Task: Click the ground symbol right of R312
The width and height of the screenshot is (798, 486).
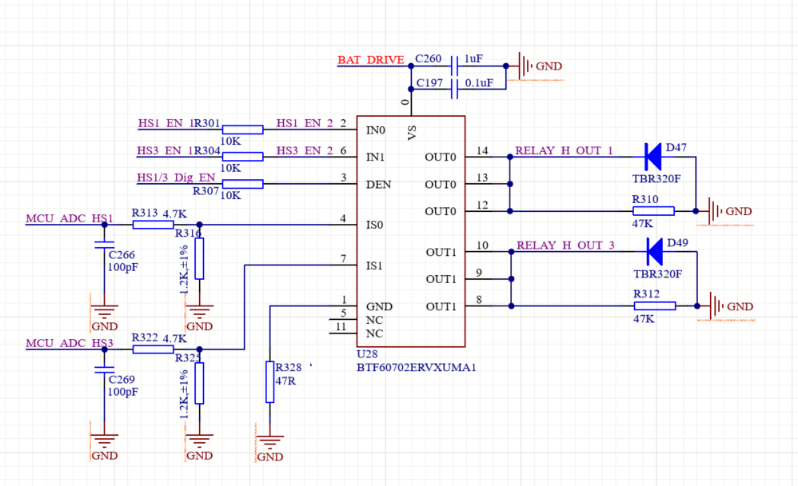Action: [x=717, y=306]
